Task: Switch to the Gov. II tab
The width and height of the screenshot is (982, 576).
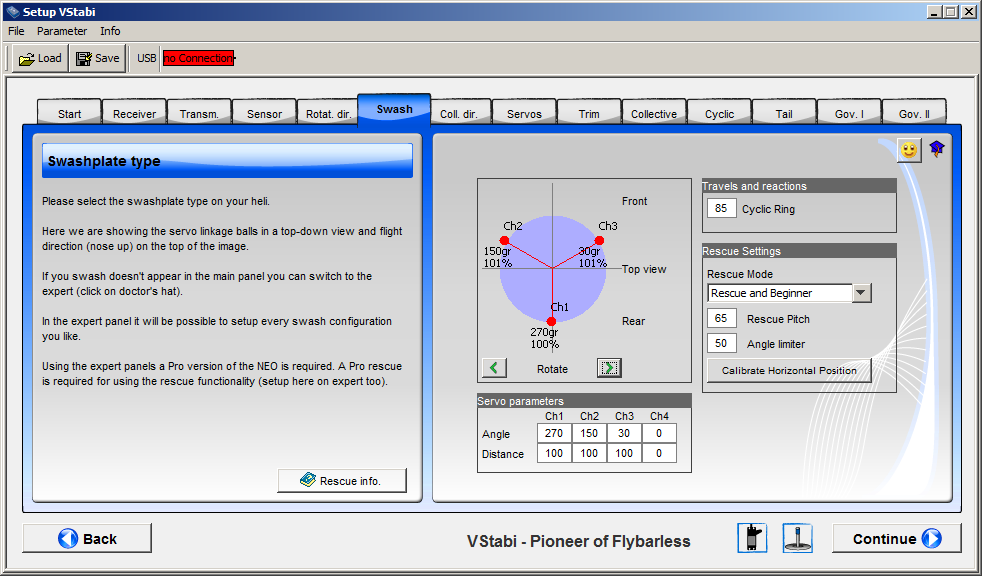Action: pos(914,113)
